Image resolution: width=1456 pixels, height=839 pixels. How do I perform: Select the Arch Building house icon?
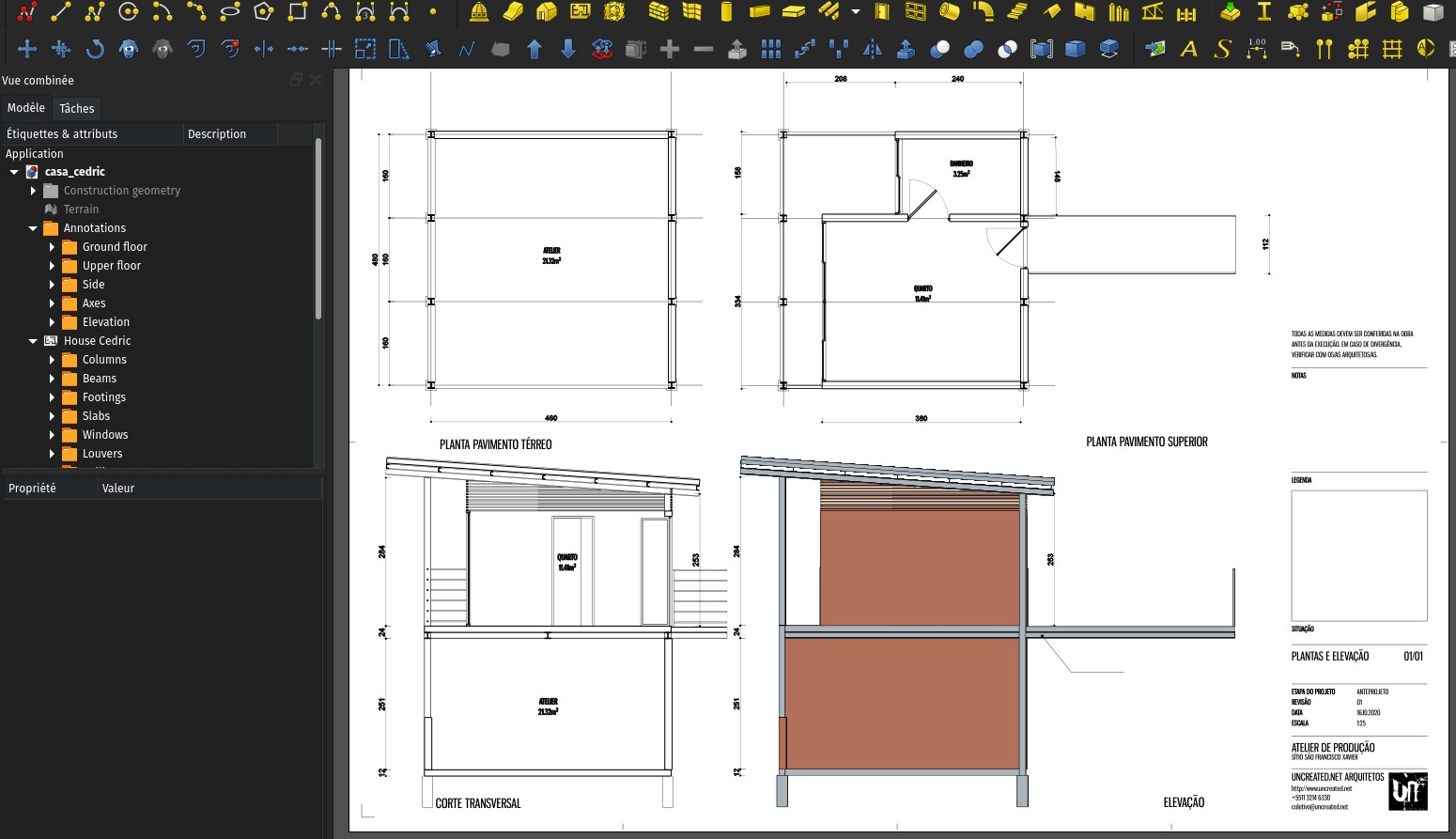547,12
